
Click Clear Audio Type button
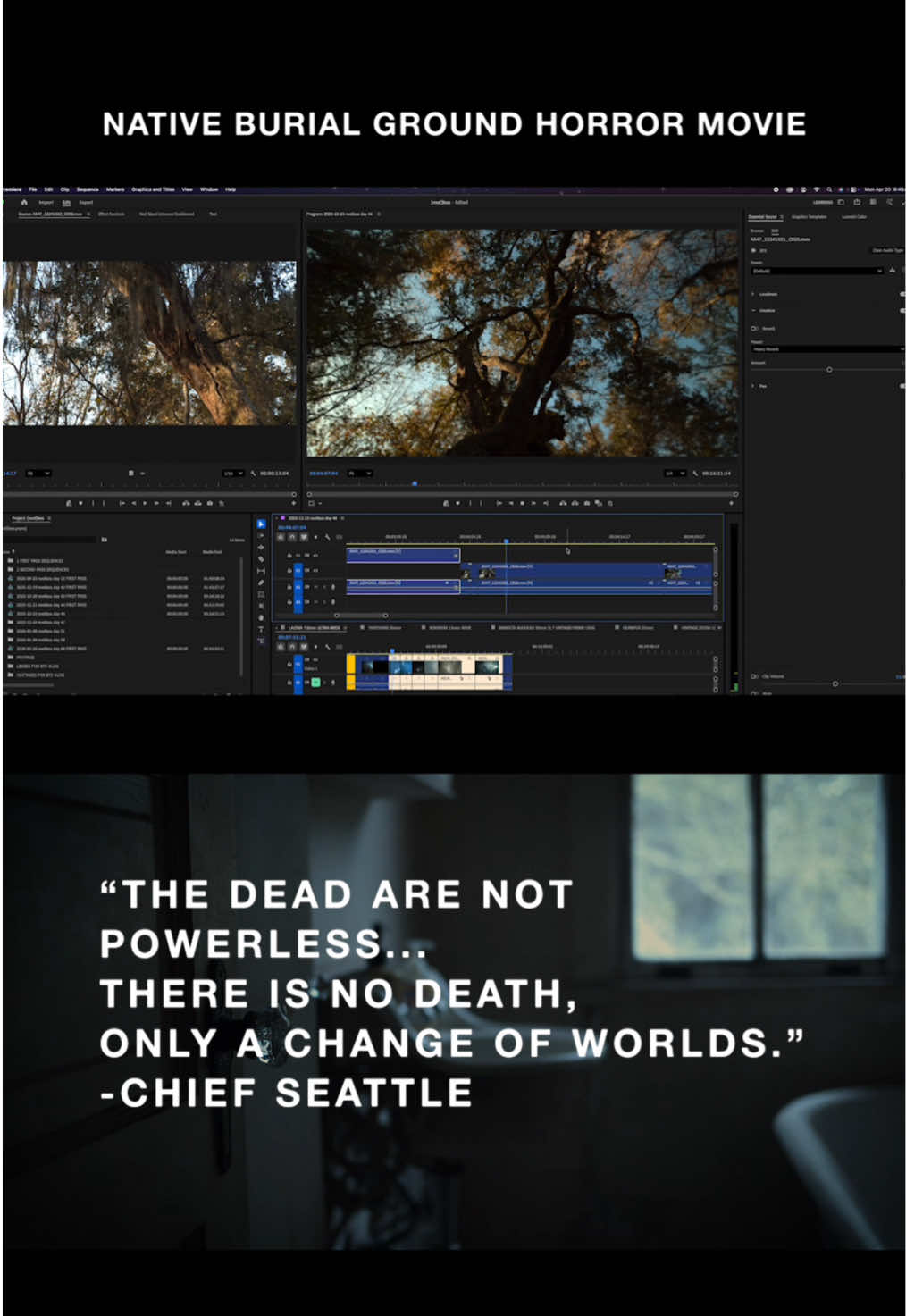(x=887, y=250)
